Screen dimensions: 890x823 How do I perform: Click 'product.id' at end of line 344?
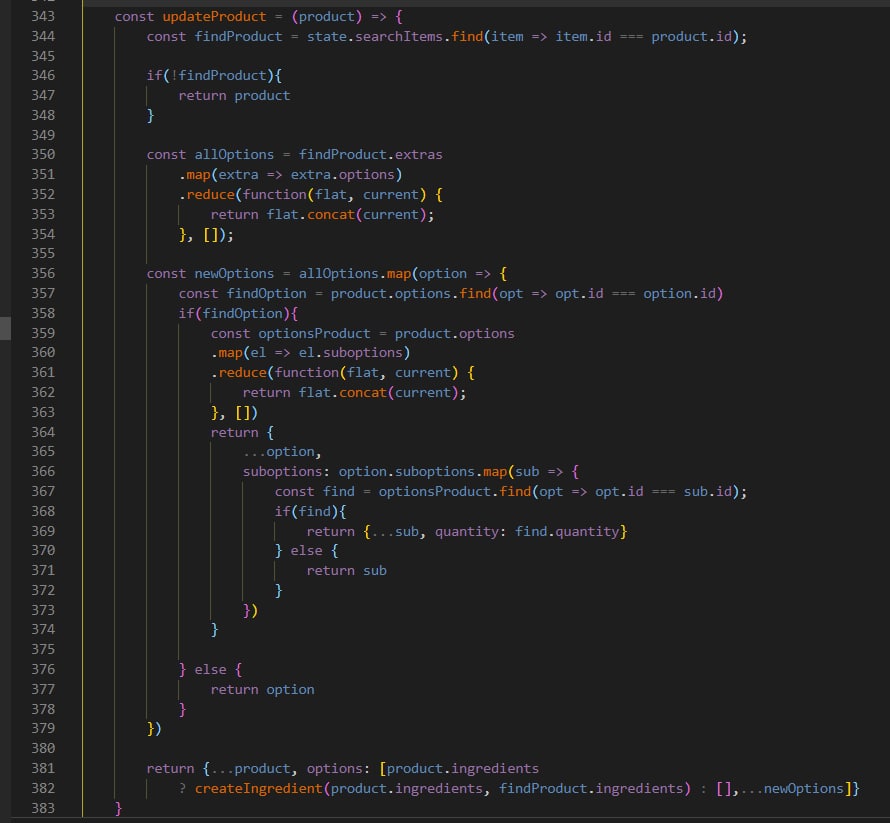(x=691, y=36)
